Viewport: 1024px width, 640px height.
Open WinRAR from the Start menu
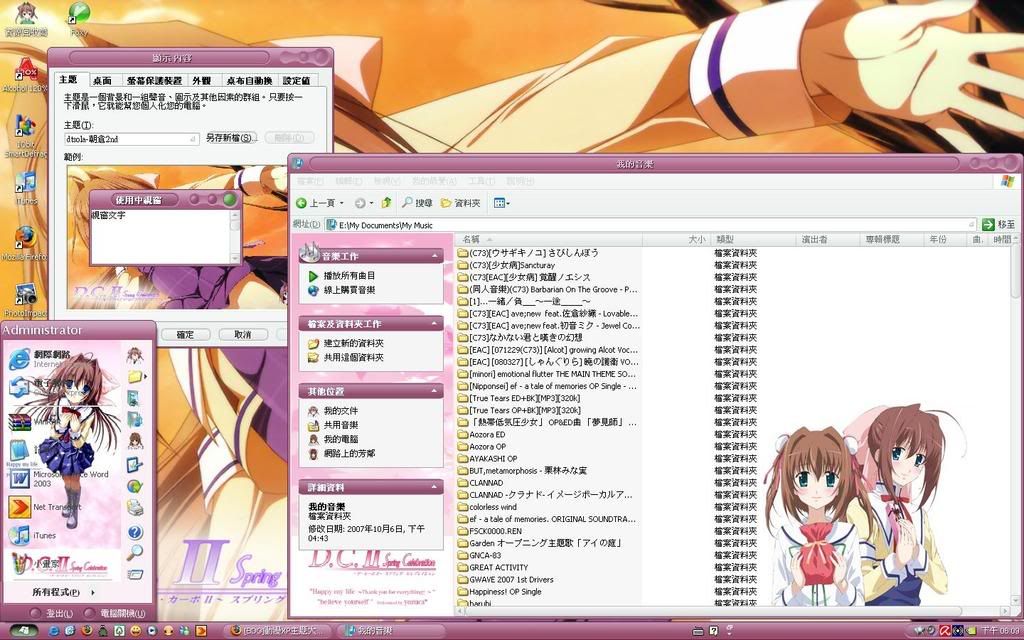(x=33, y=421)
